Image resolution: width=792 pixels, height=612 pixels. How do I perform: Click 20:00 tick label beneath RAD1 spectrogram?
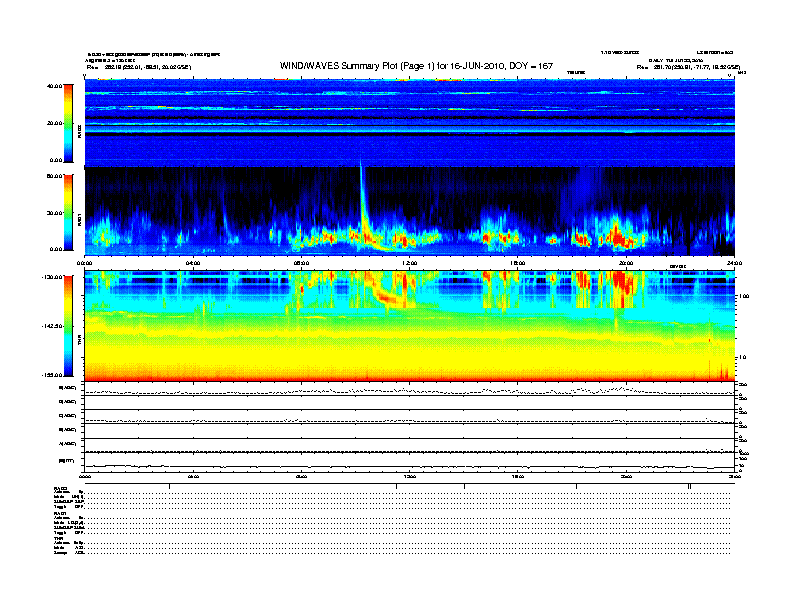[626, 263]
